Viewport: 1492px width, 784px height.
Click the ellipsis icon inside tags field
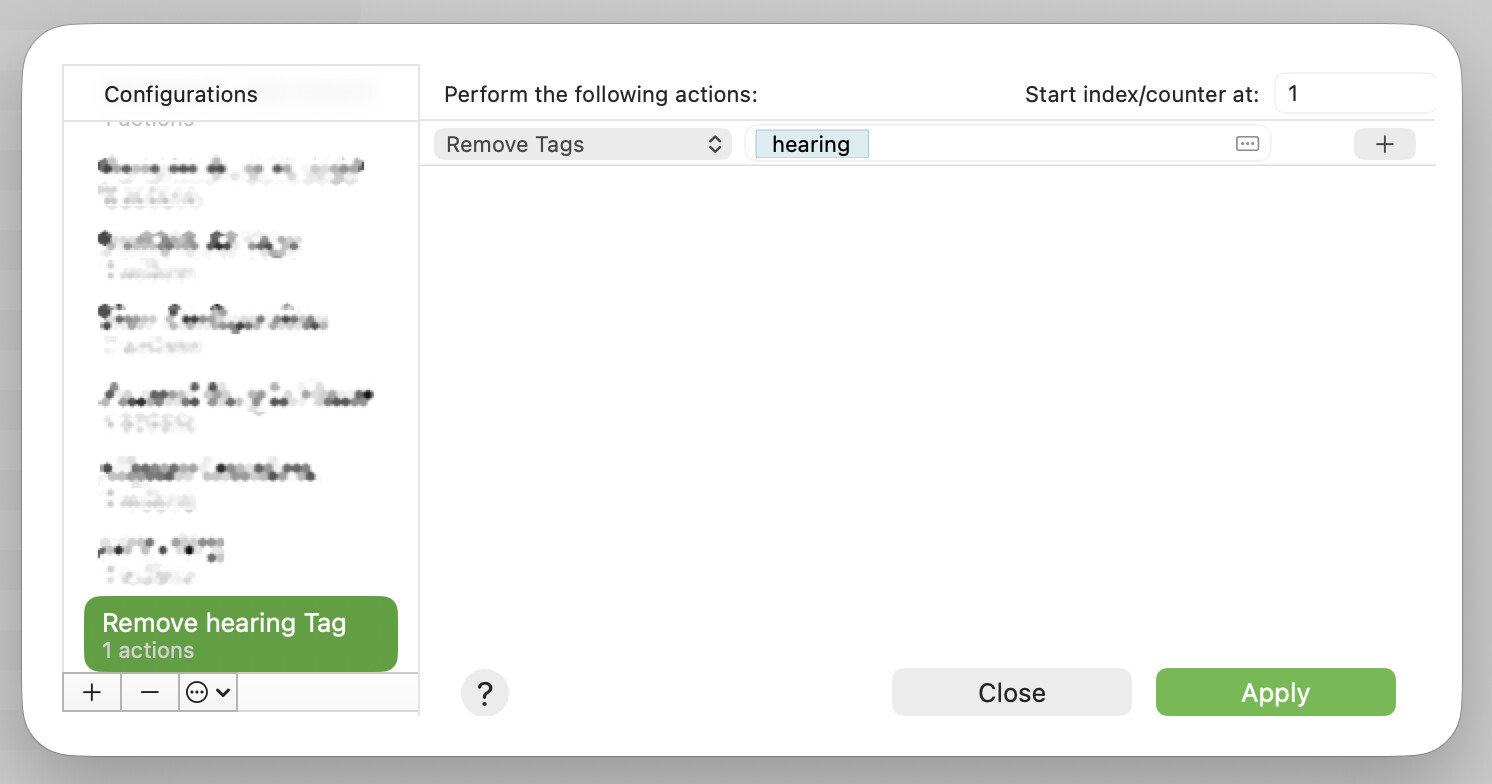[1247, 143]
